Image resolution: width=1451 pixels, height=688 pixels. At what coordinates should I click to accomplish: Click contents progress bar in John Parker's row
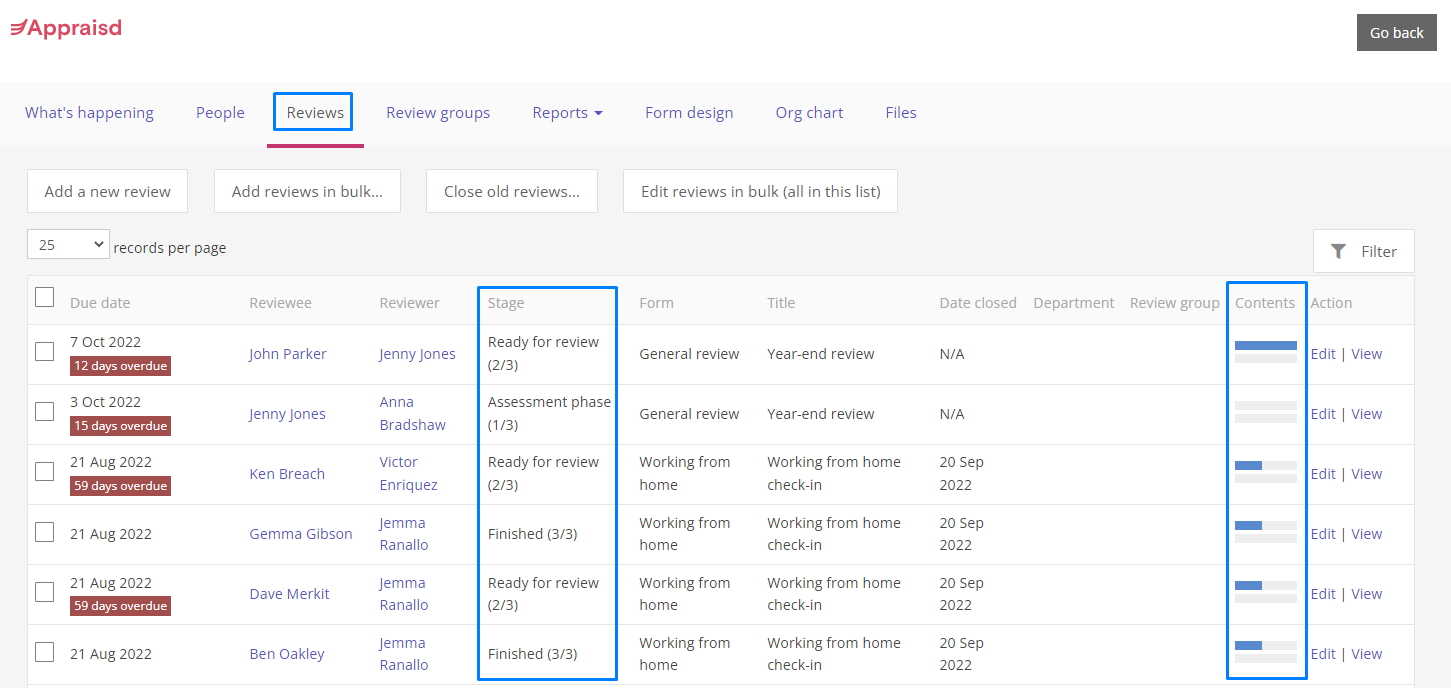click(1266, 352)
